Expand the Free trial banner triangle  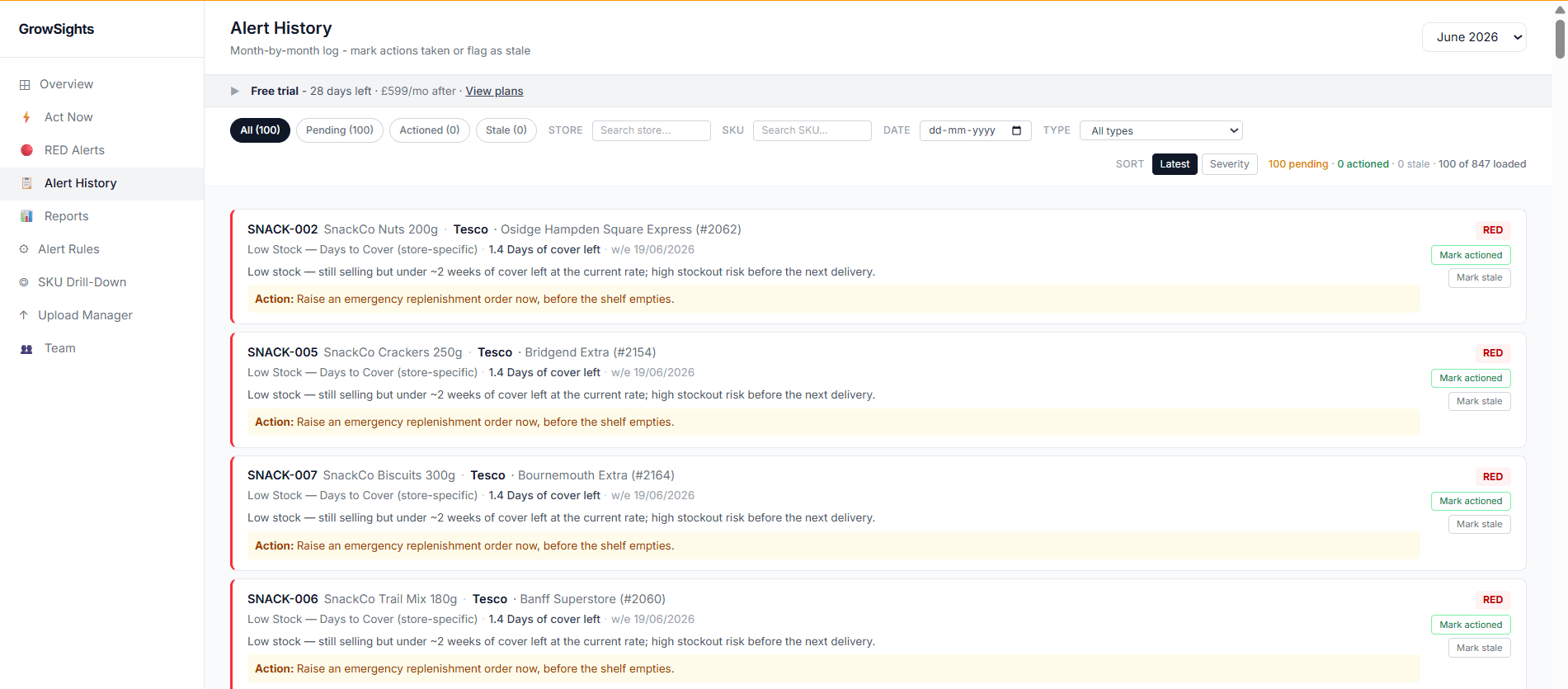(x=235, y=91)
